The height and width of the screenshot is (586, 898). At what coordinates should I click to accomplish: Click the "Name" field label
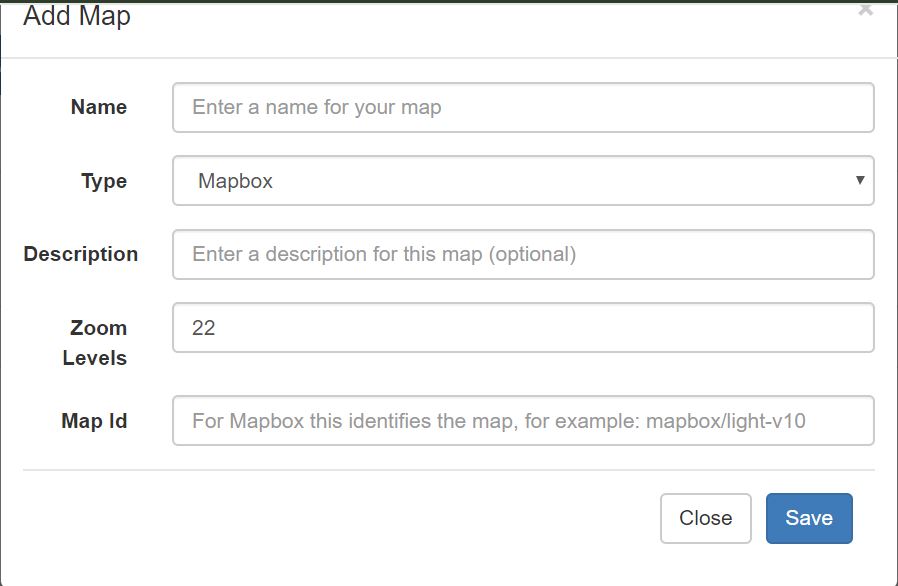pos(98,107)
